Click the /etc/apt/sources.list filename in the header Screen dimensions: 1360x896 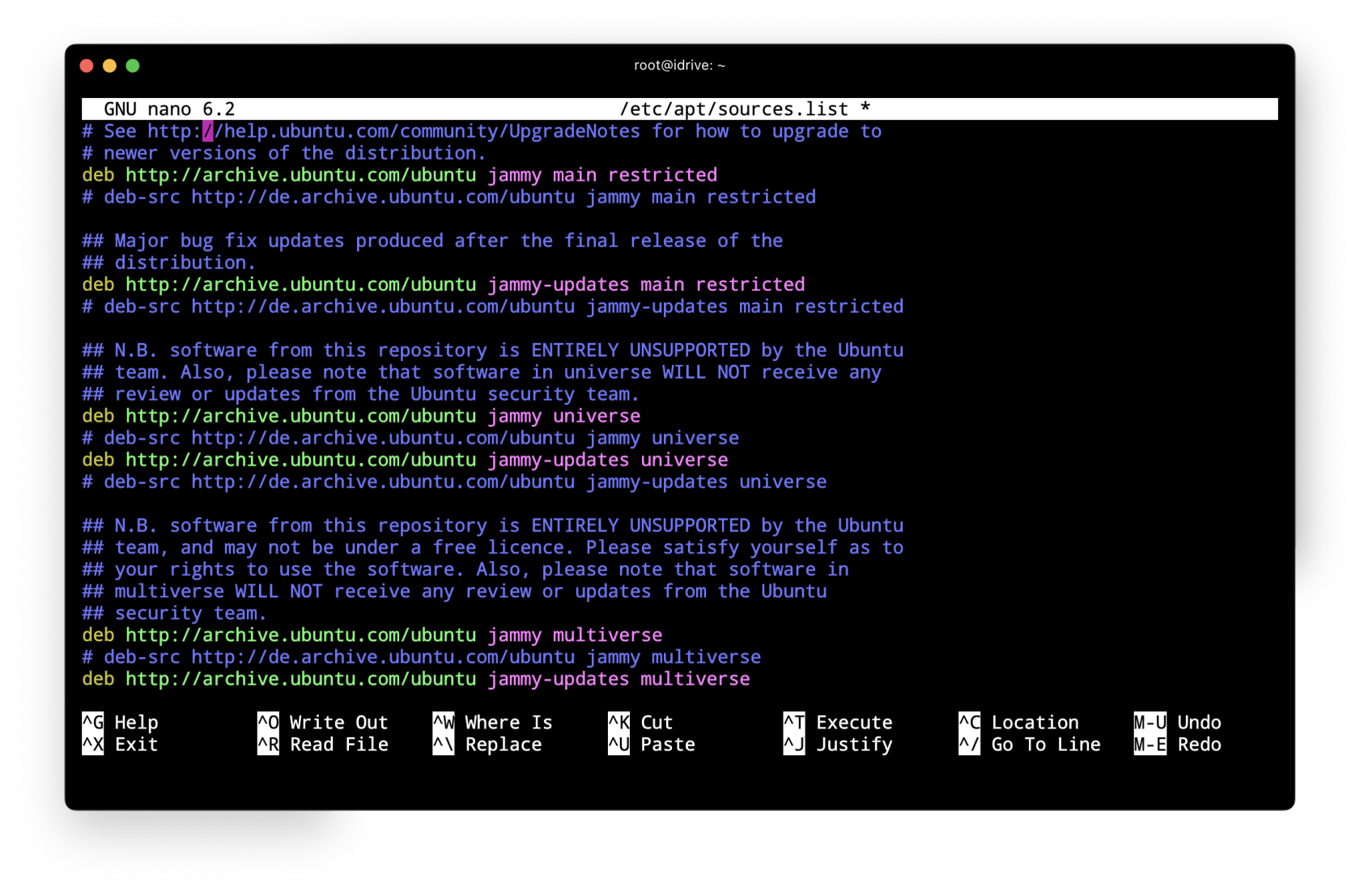[x=734, y=108]
